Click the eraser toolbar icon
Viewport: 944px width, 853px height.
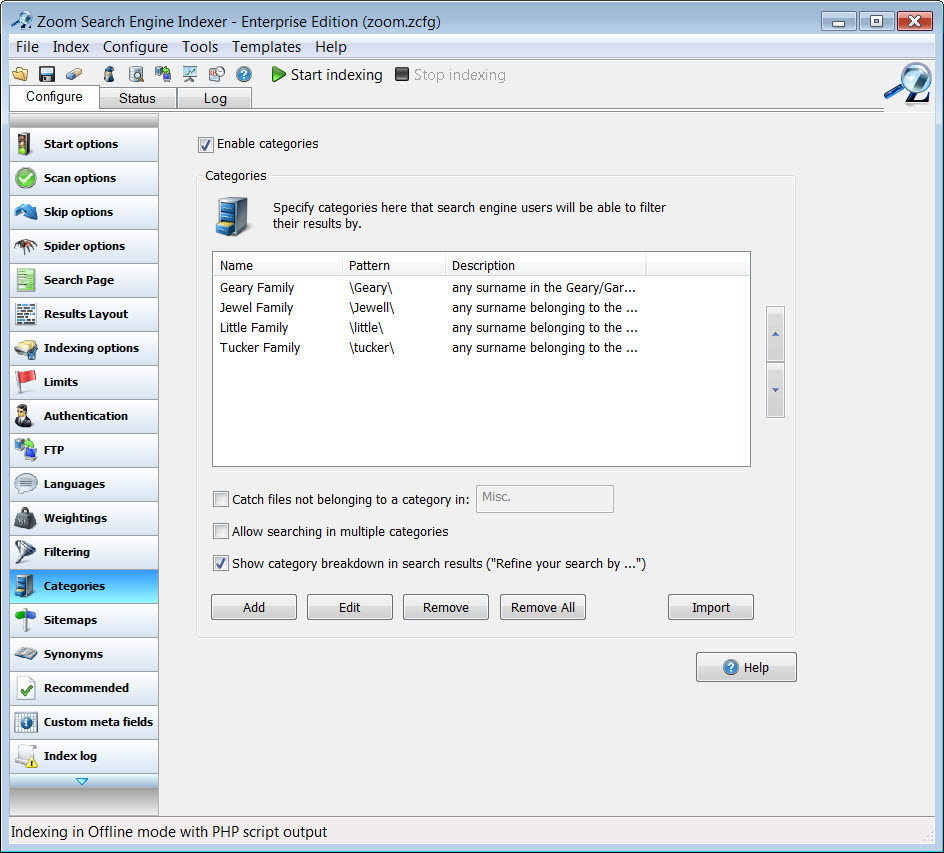74,74
